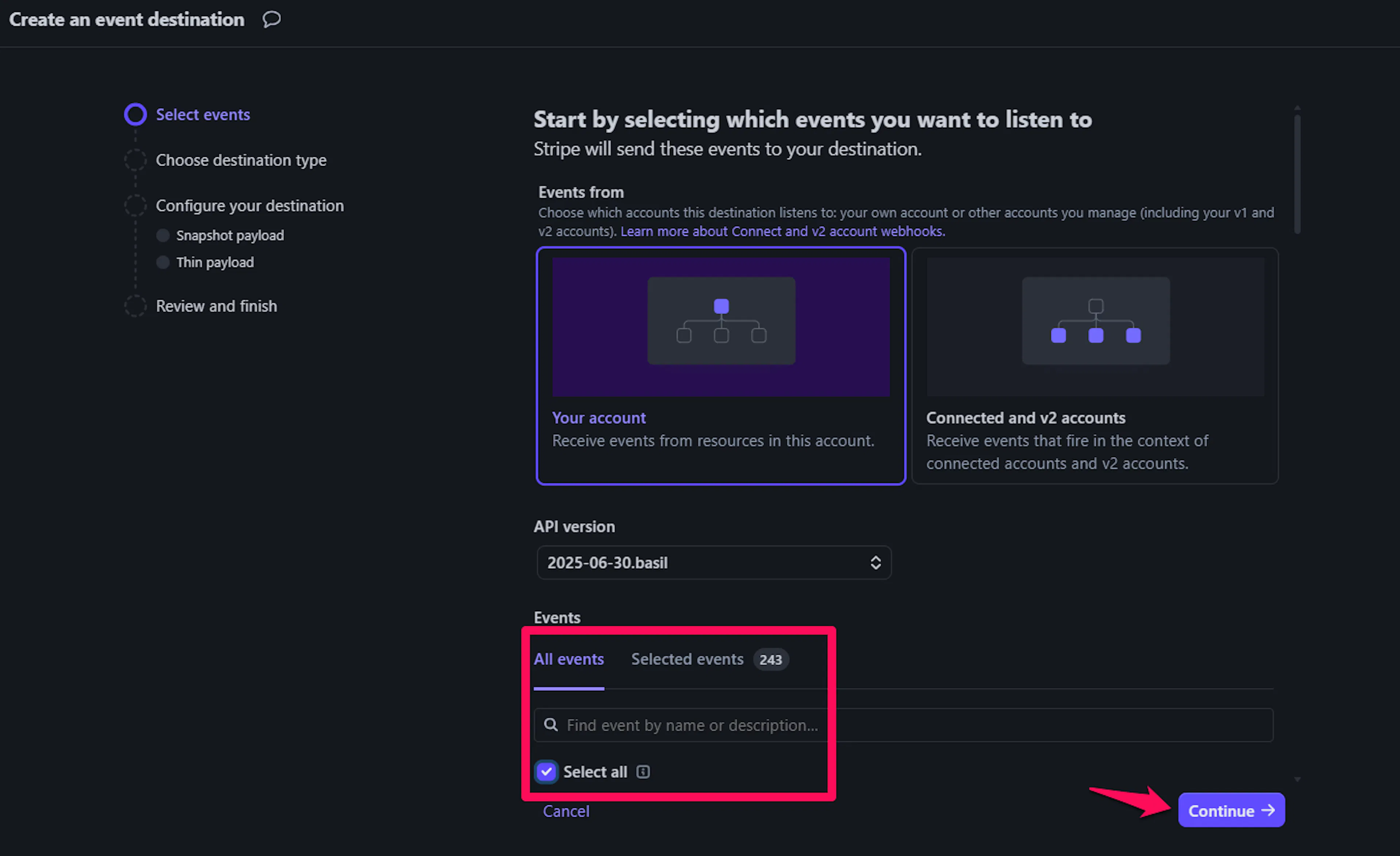Click the Your account hierarchy illustration
Image resolution: width=1400 pixels, height=856 pixels.
(x=720, y=321)
